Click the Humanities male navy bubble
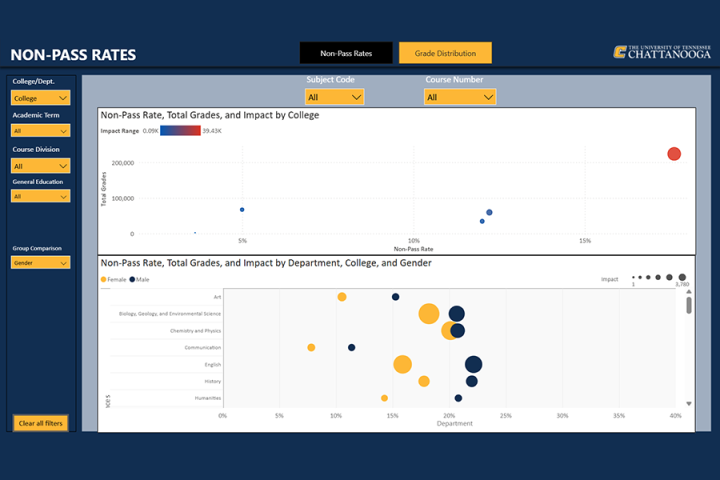This screenshot has height=480, width=720. pos(458,398)
